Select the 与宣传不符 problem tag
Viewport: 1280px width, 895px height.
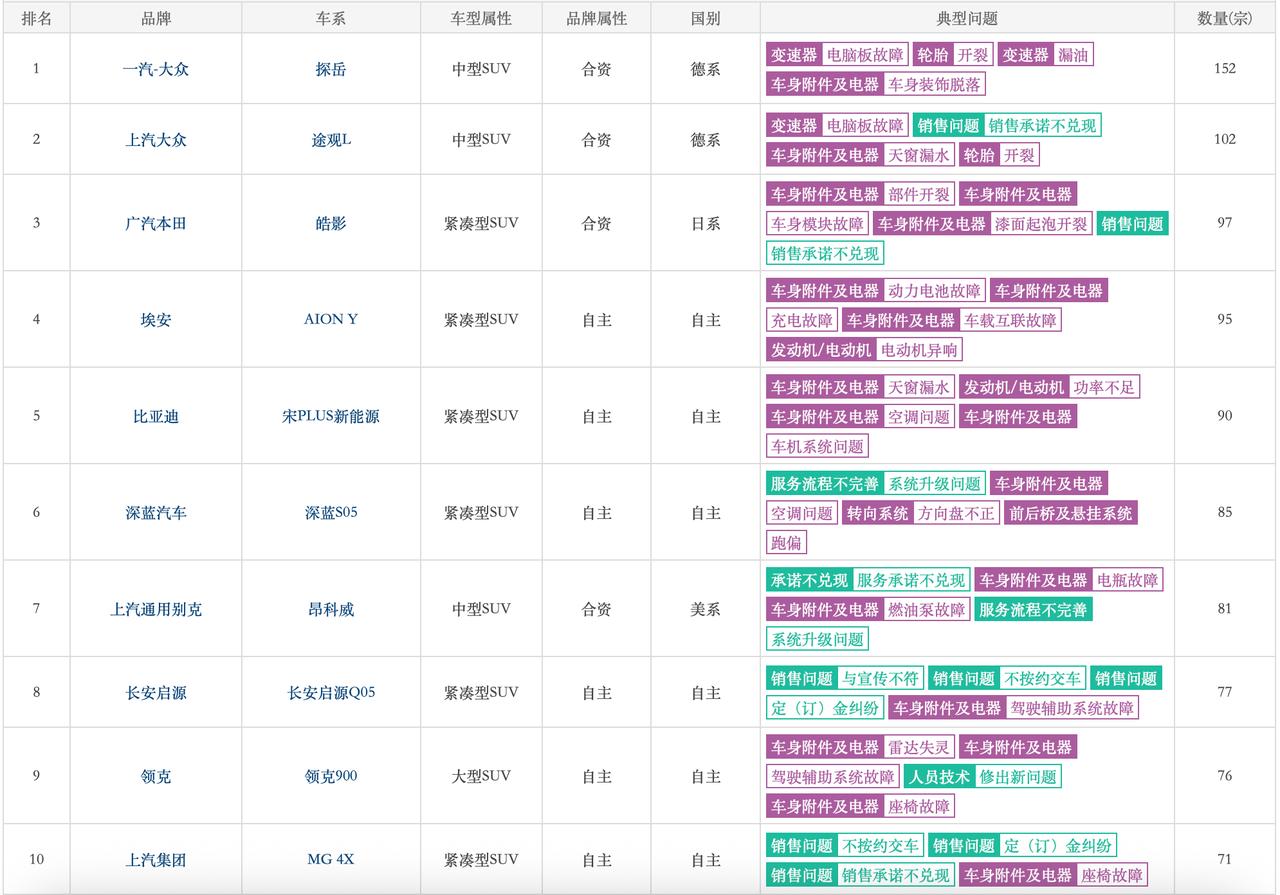pos(880,679)
